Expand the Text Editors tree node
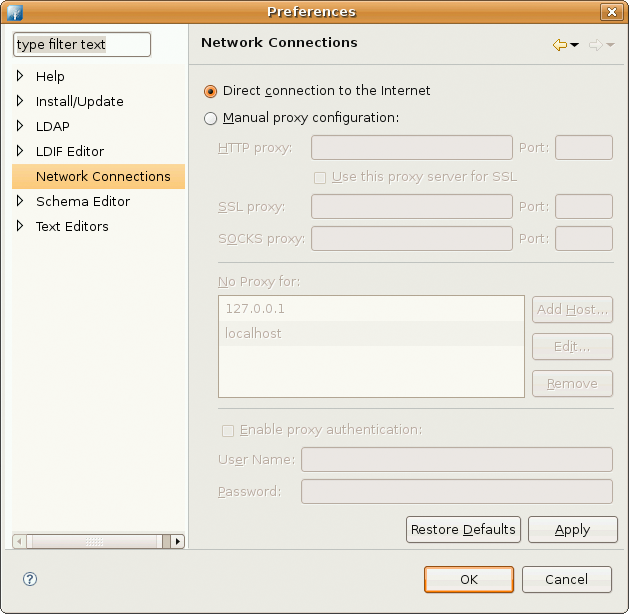Screen dimensions: 629x614 20,226
